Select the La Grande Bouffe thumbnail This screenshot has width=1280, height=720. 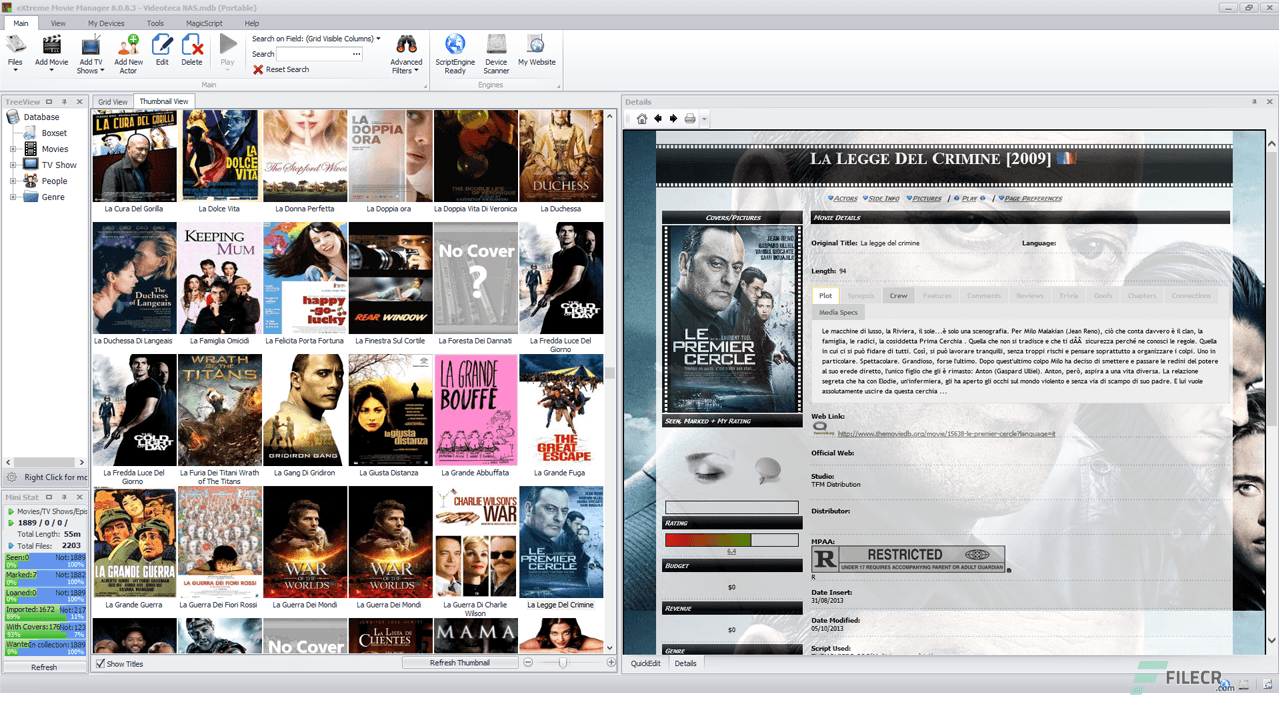[475, 410]
